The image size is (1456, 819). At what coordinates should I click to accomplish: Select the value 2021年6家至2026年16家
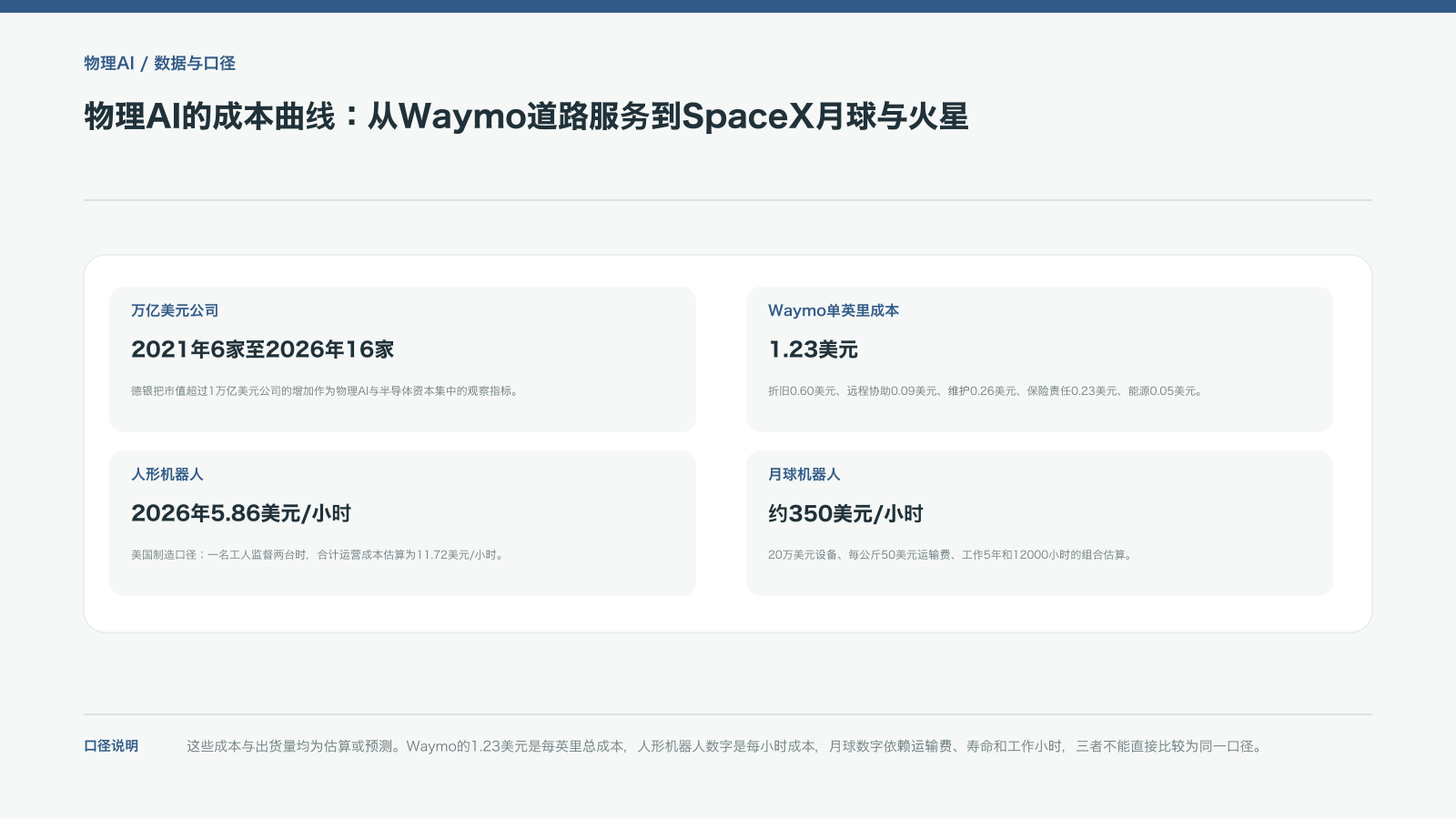pyautogui.click(x=263, y=349)
